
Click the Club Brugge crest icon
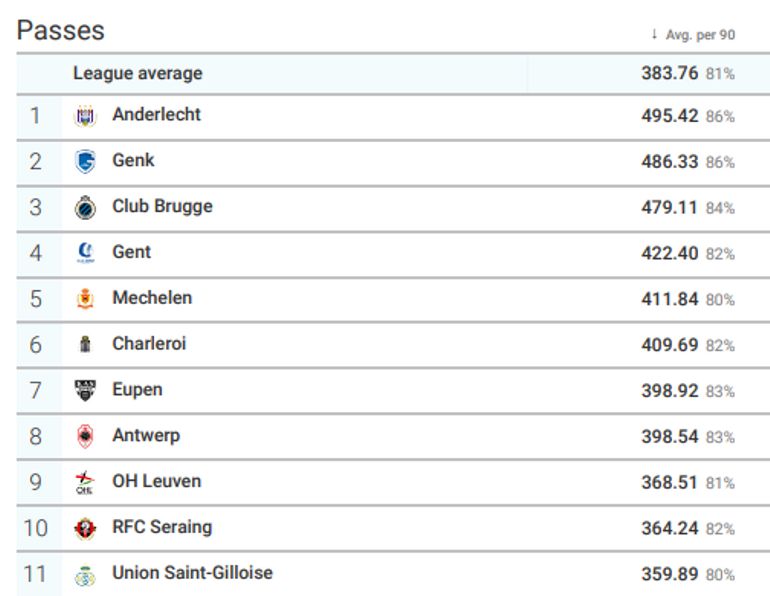click(x=85, y=208)
